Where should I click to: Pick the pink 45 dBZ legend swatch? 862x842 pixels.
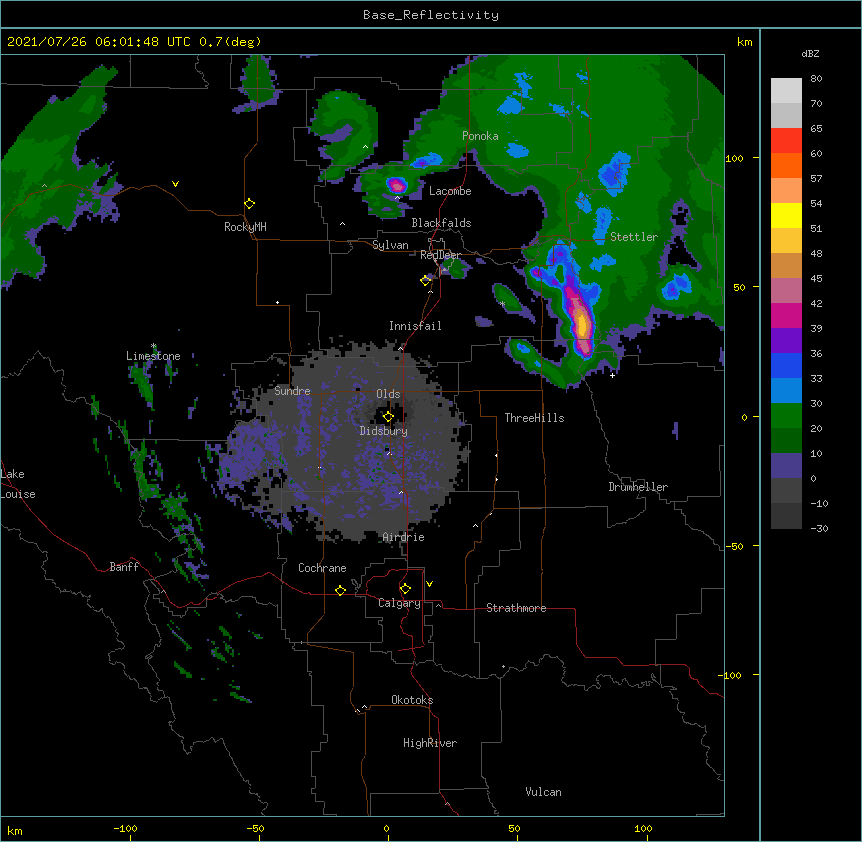(x=786, y=291)
